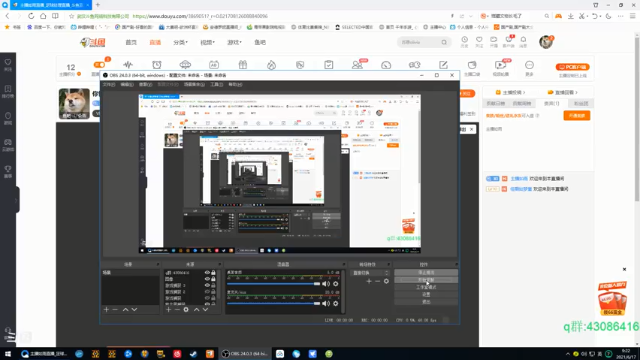Open the scene transition type dropdown
640x360 pixels.
(x=370, y=273)
